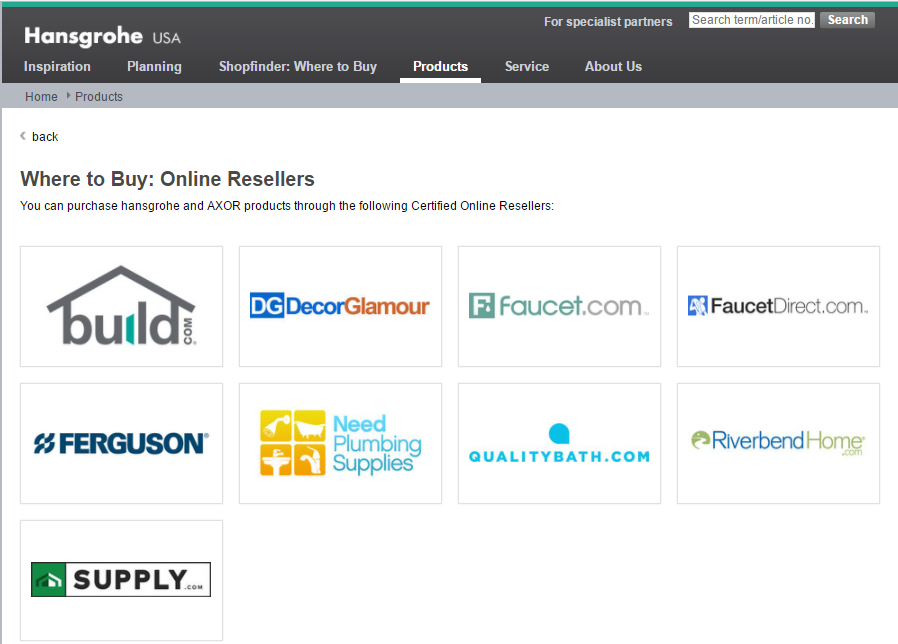
Task: Open the Faucet.com reseller logo
Action: (x=559, y=307)
